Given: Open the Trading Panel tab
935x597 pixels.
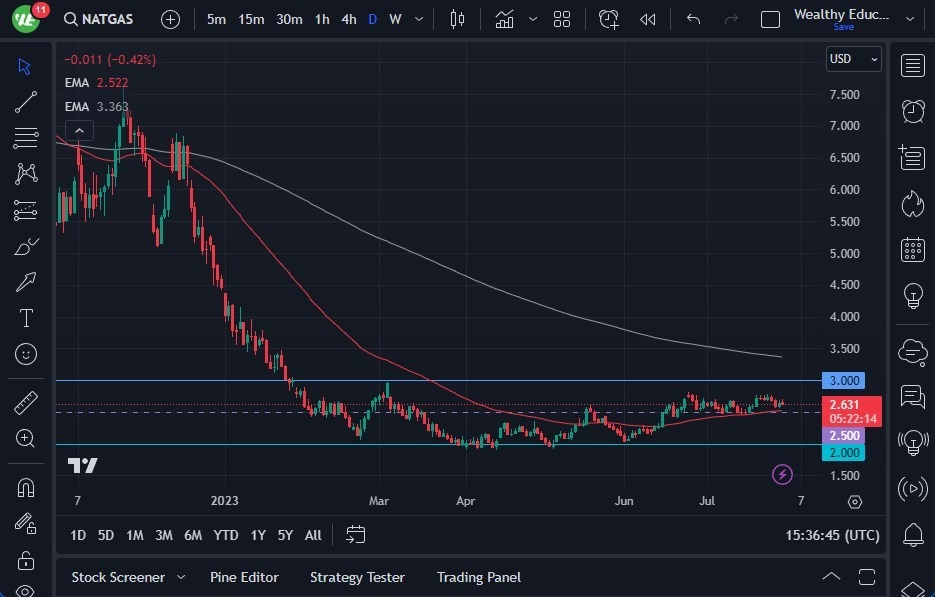Looking at the screenshot, I should 479,577.
